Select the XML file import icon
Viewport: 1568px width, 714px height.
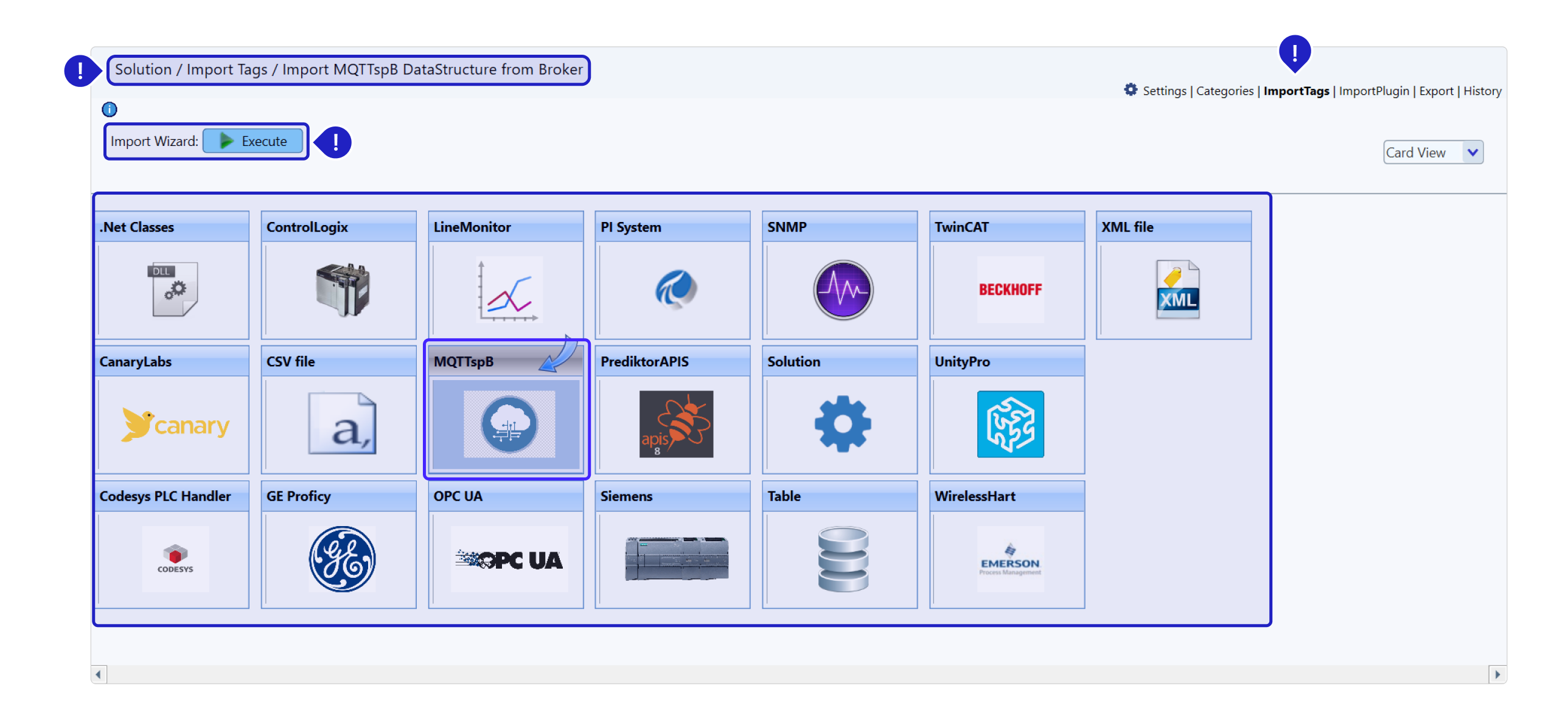(1177, 289)
